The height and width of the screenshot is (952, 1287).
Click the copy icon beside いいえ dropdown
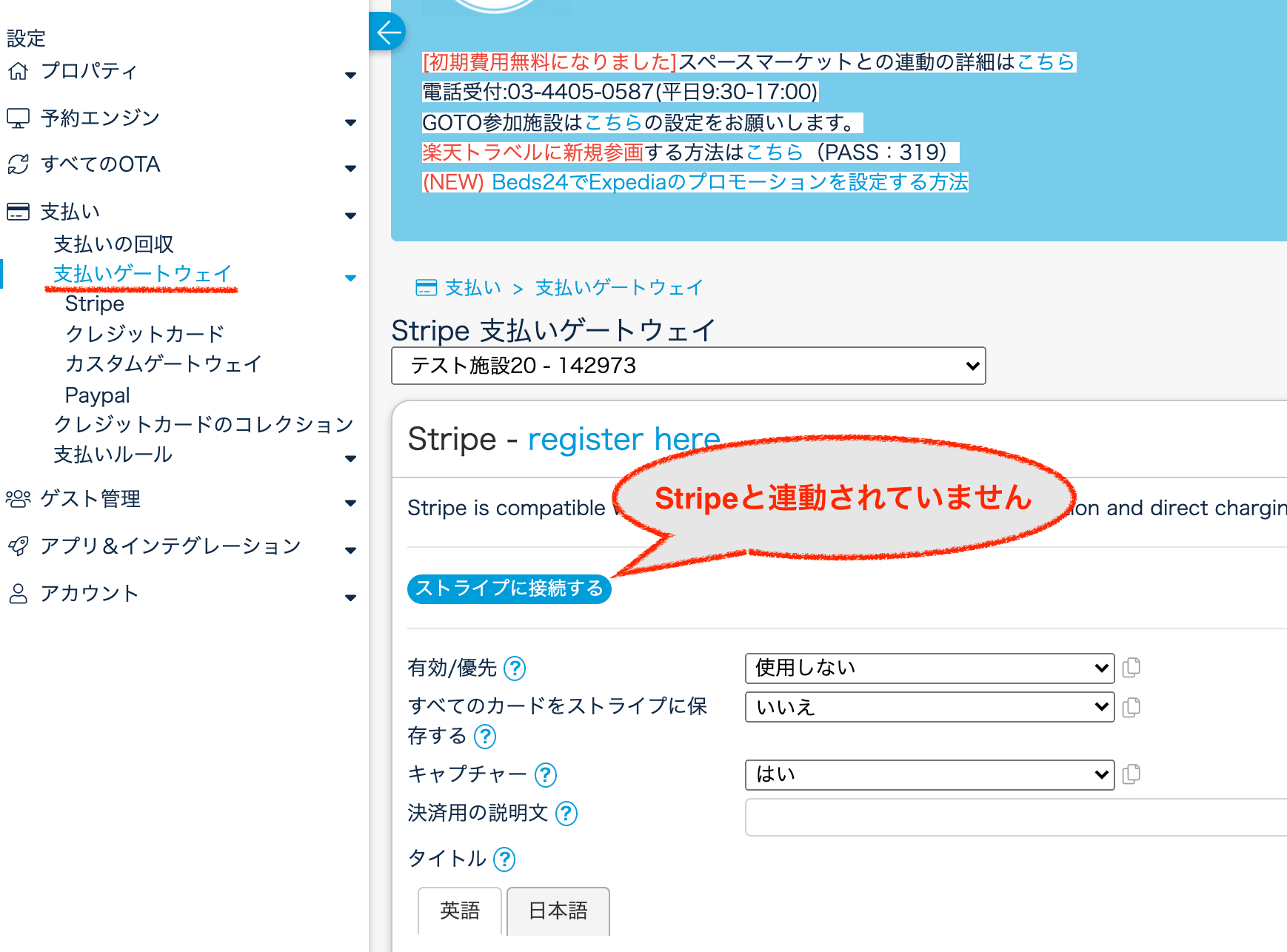(x=1131, y=708)
